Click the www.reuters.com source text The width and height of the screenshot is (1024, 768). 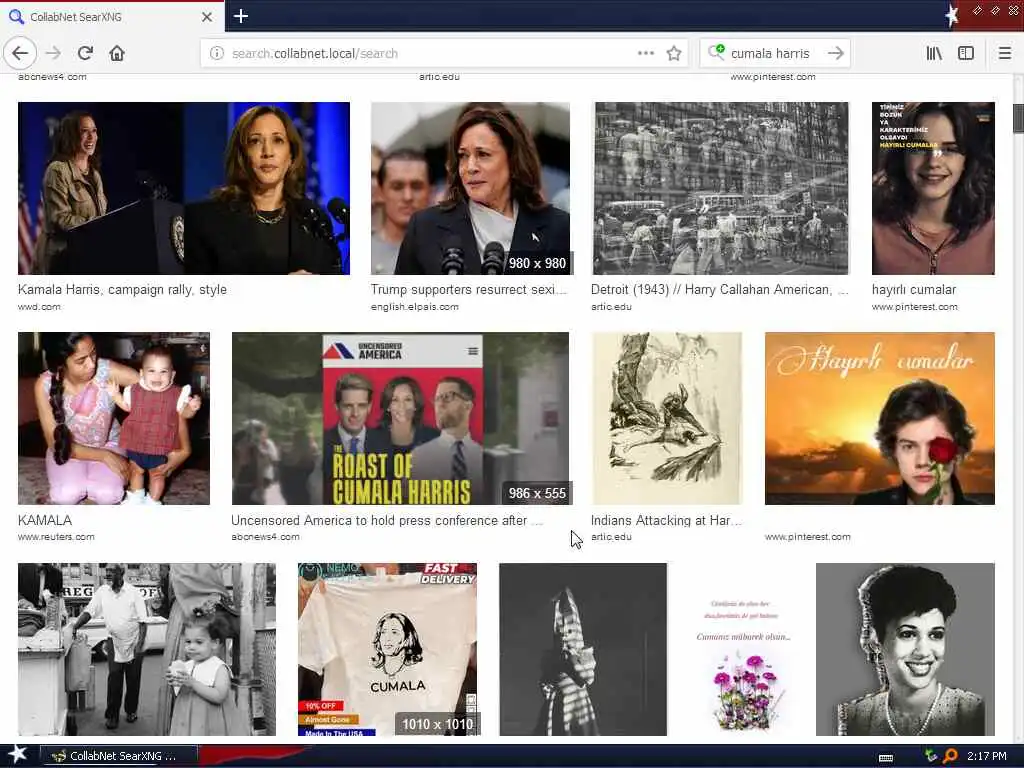point(56,537)
